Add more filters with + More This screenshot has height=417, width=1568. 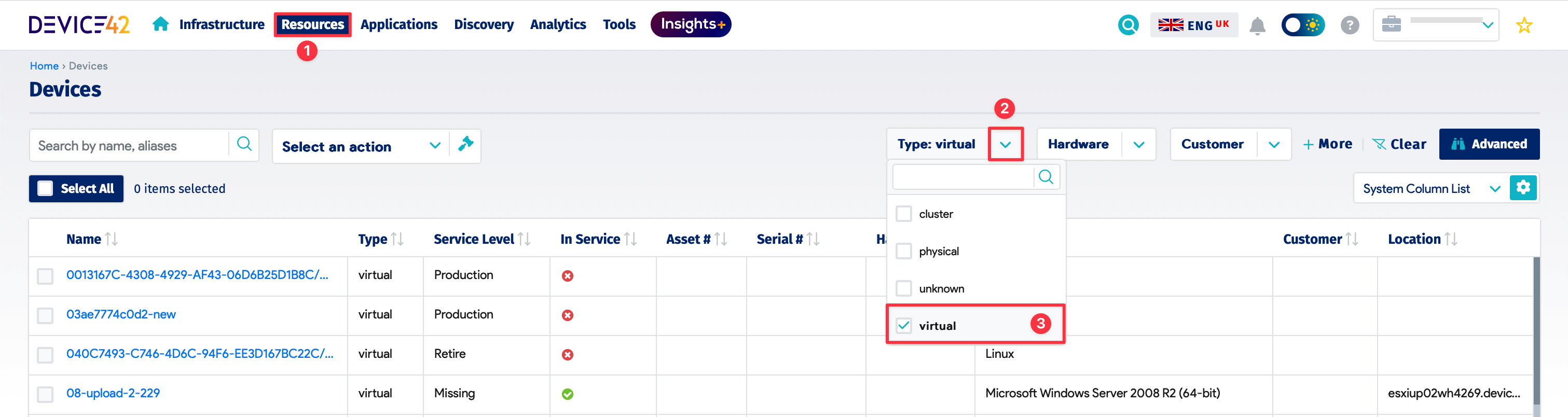[x=1327, y=144]
